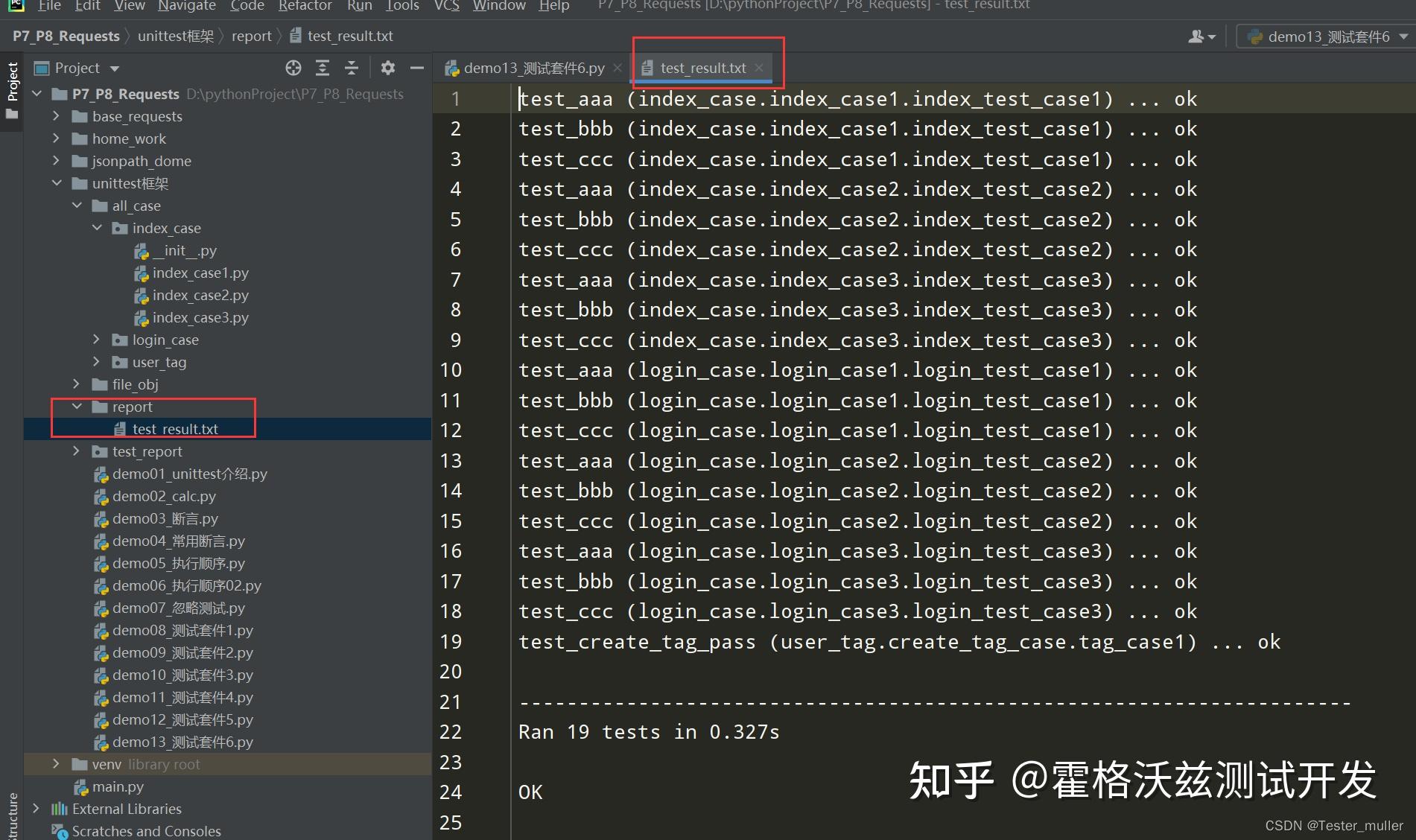Click the report breadcrumb in navigation bar

click(x=251, y=35)
